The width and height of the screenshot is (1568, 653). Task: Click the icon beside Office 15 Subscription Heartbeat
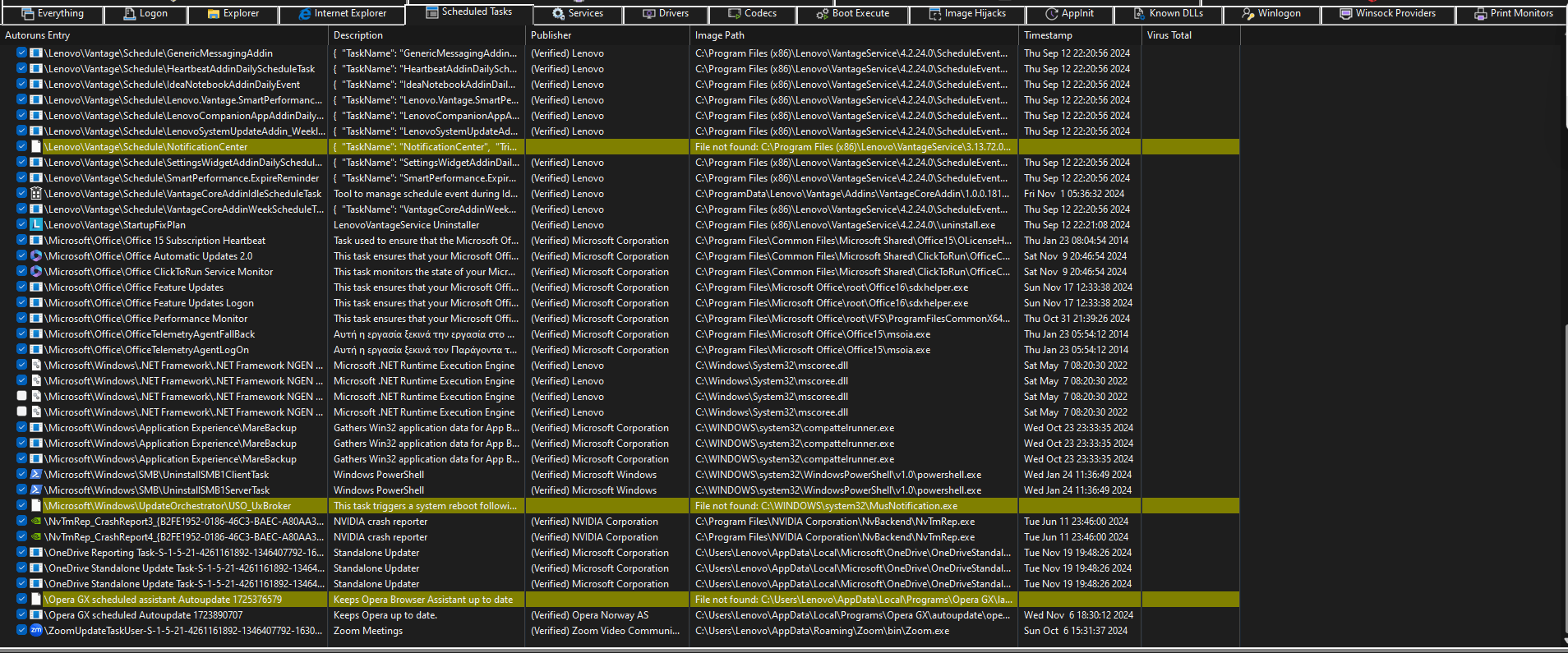[x=36, y=241]
